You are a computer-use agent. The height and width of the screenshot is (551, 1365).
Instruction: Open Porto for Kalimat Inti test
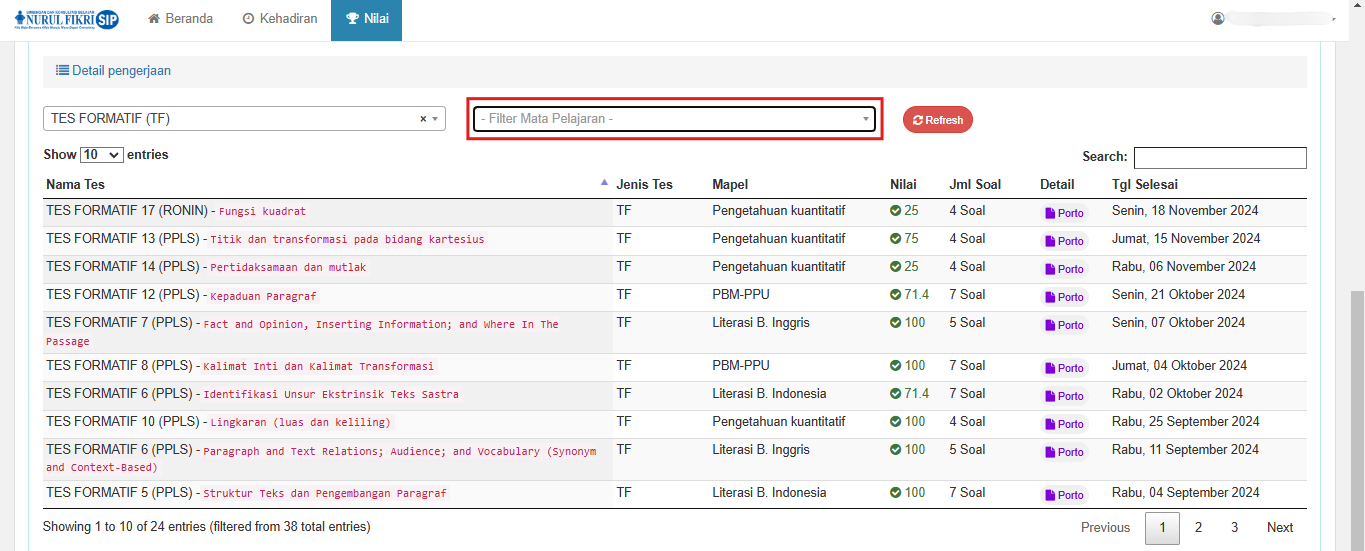(x=1064, y=368)
